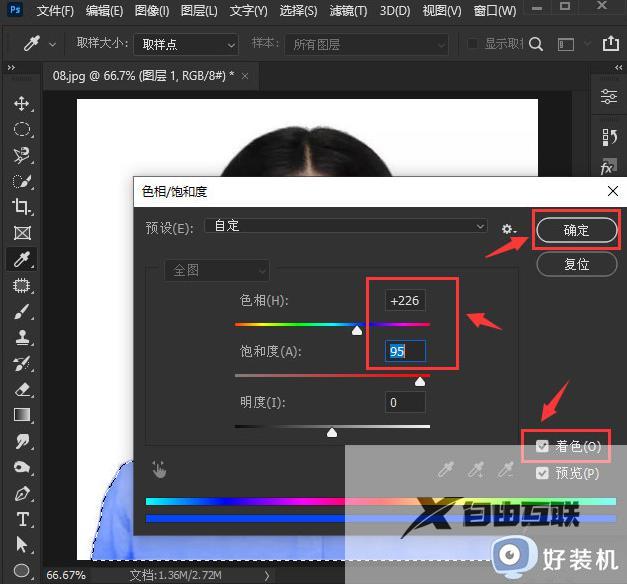The width and height of the screenshot is (627, 584).
Task: Toggle the 着色(O) colorize checkbox
Action: pyautogui.click(x=542, y=446)
